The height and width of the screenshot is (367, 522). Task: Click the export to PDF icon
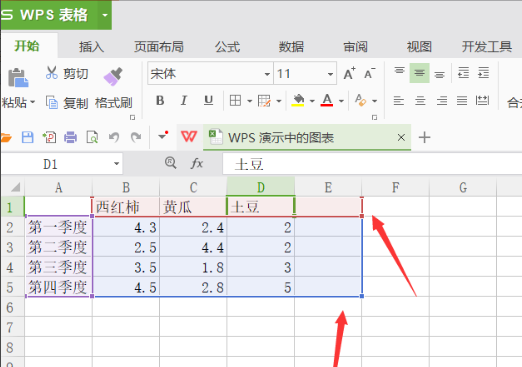[x=49, y=137]
